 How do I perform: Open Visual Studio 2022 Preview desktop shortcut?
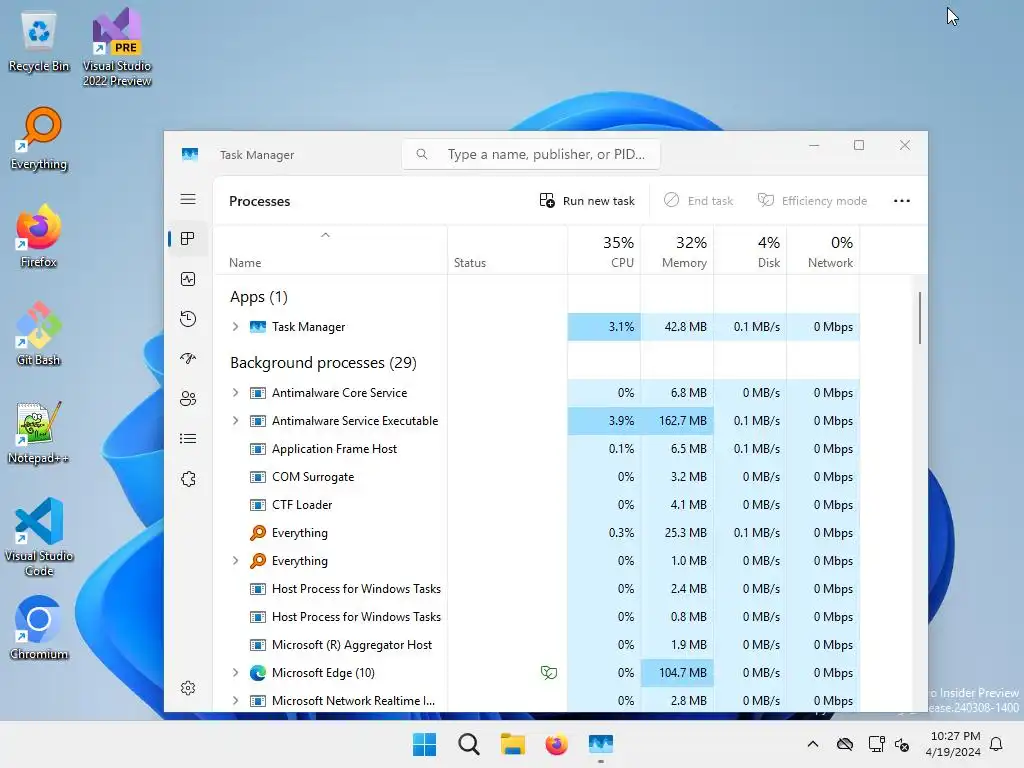pos(117,47)
